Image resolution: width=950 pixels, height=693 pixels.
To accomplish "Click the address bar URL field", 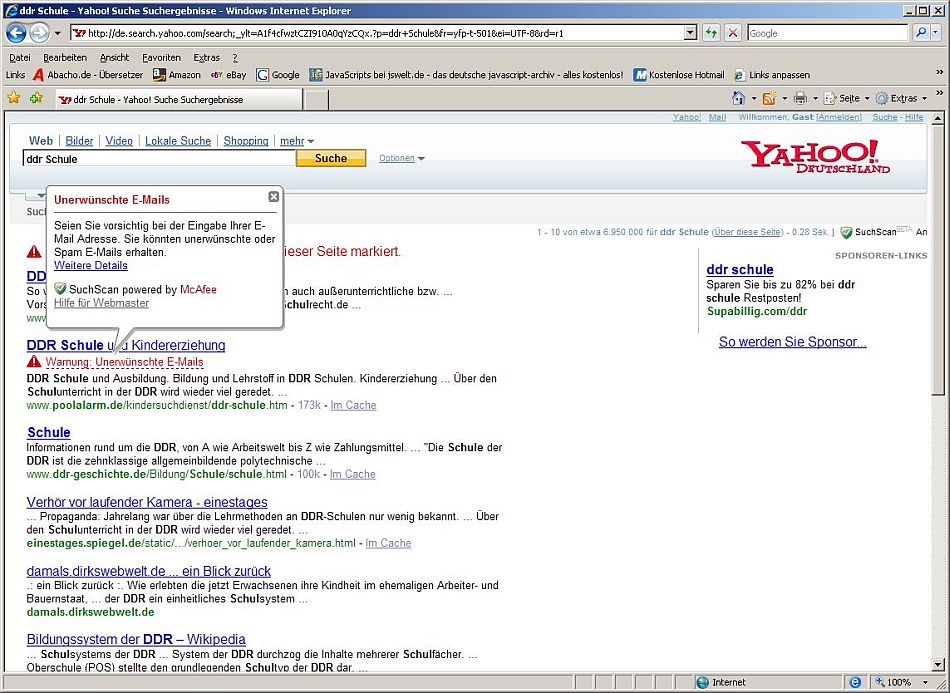I will (382, 33).
